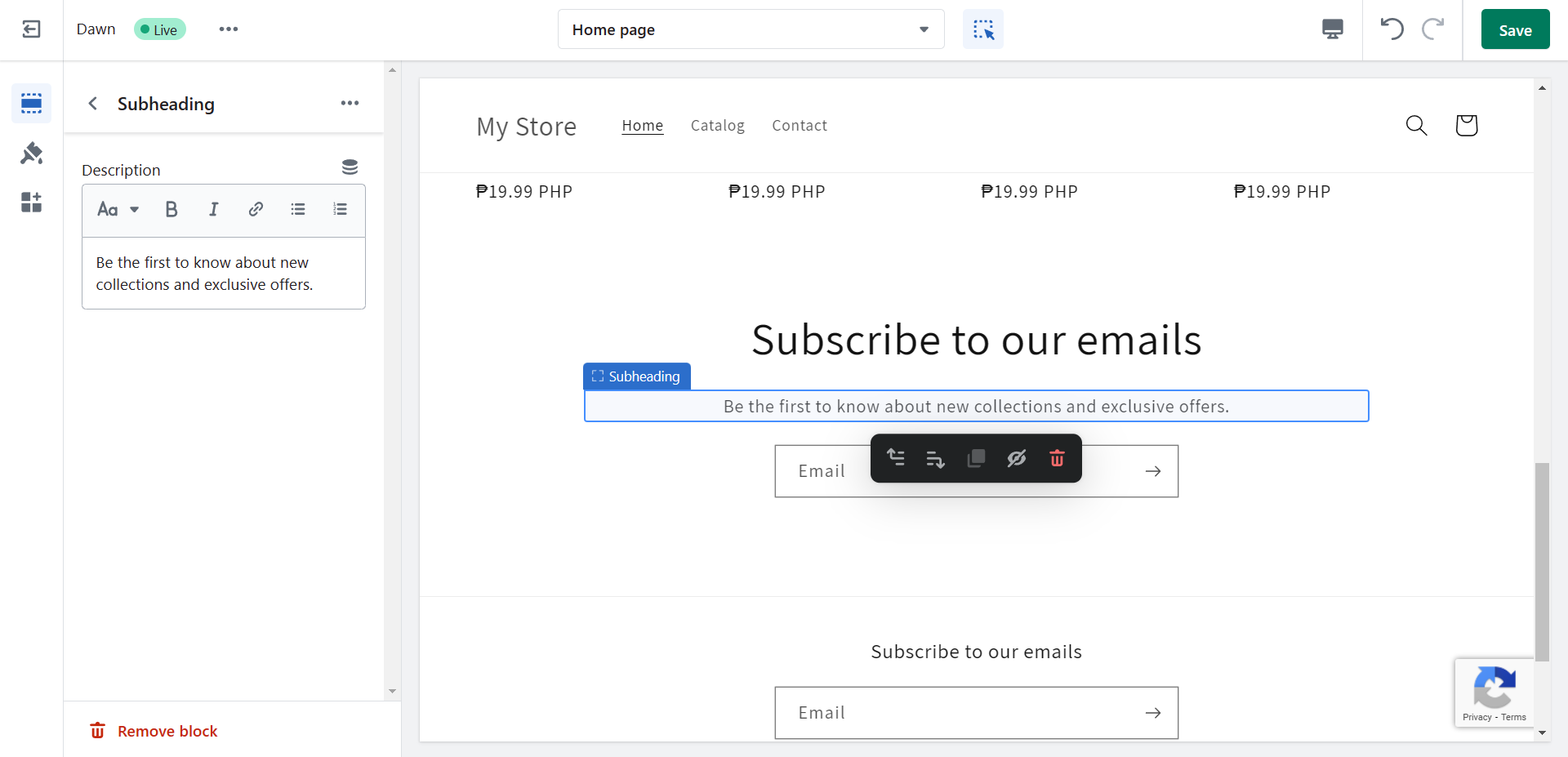Click the Live status badge

[x=160, y=29]
